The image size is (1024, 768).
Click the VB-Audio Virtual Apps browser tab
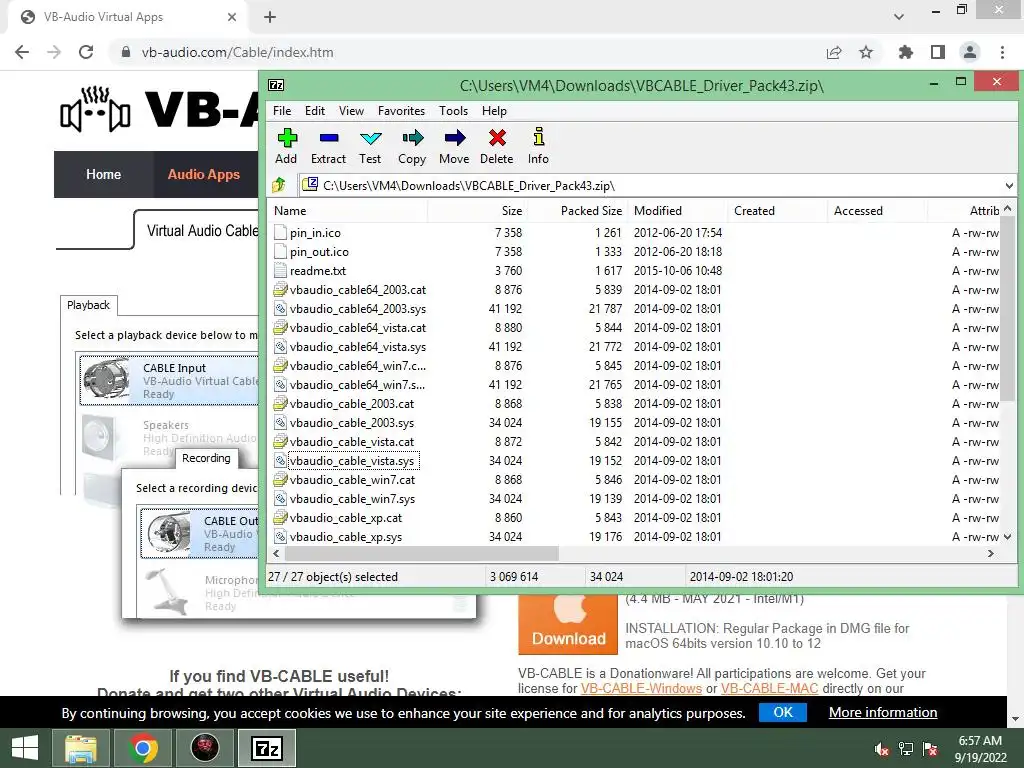coord(129,17)
